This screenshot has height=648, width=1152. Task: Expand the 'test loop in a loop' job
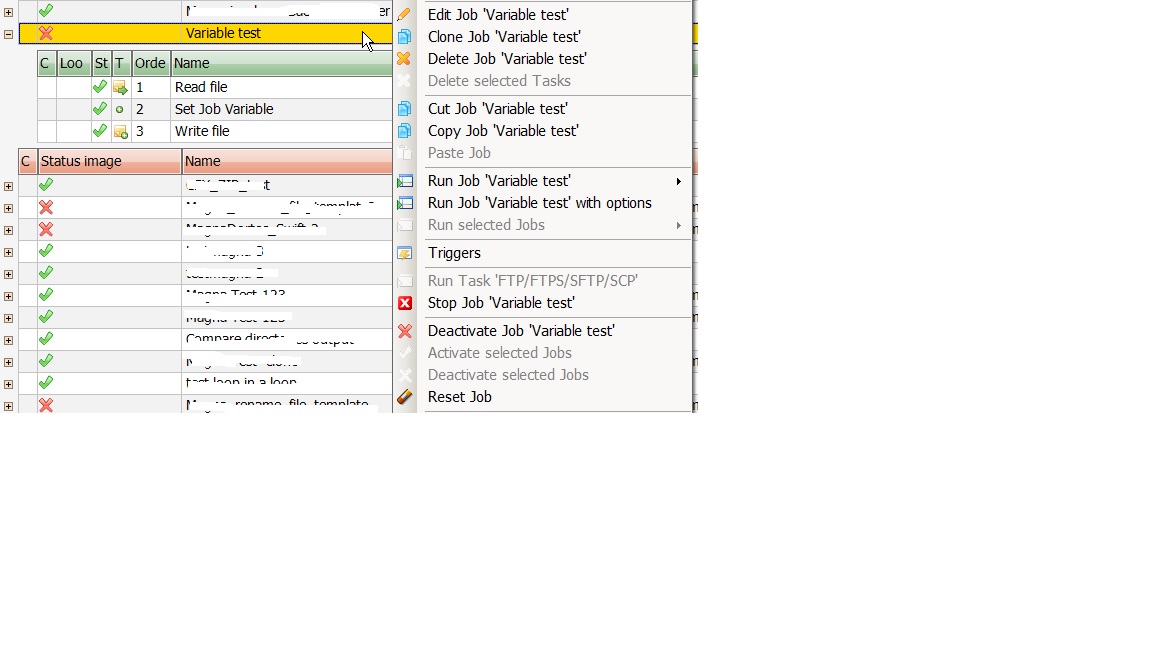[x=8, y=383]
